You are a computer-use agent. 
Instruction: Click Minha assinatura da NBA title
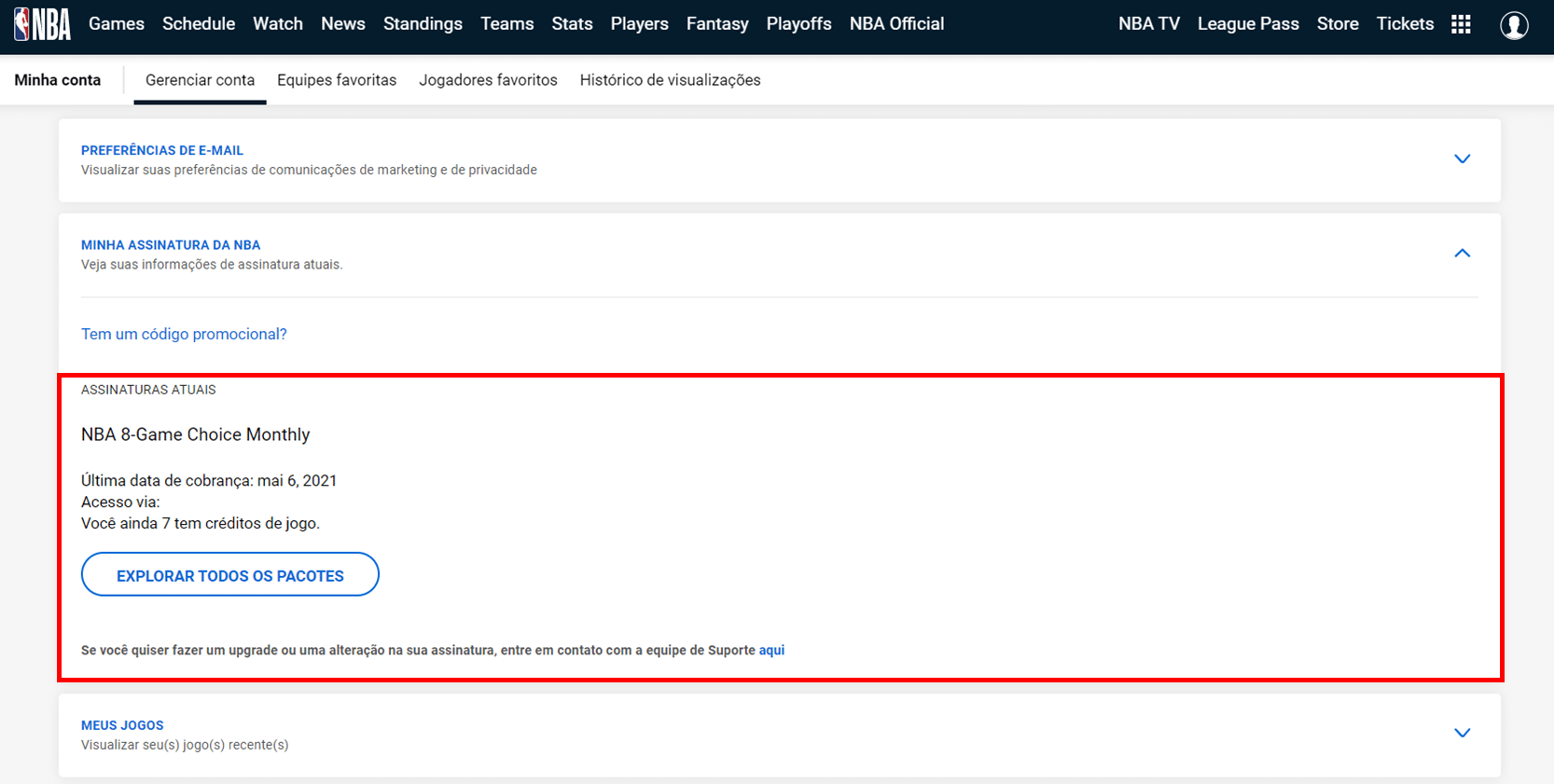point(171,245)
